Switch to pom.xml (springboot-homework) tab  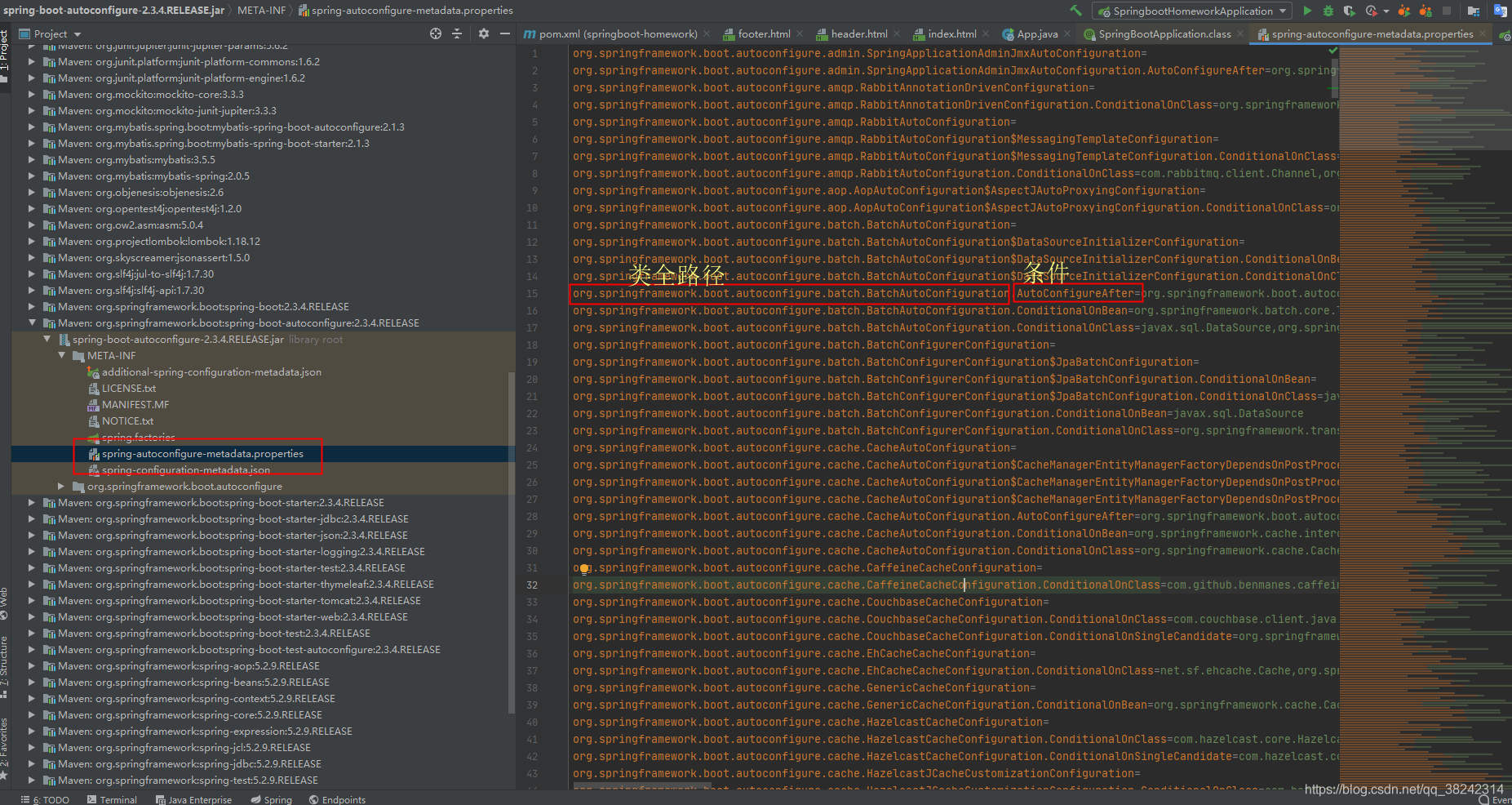[x=619, y=33]
